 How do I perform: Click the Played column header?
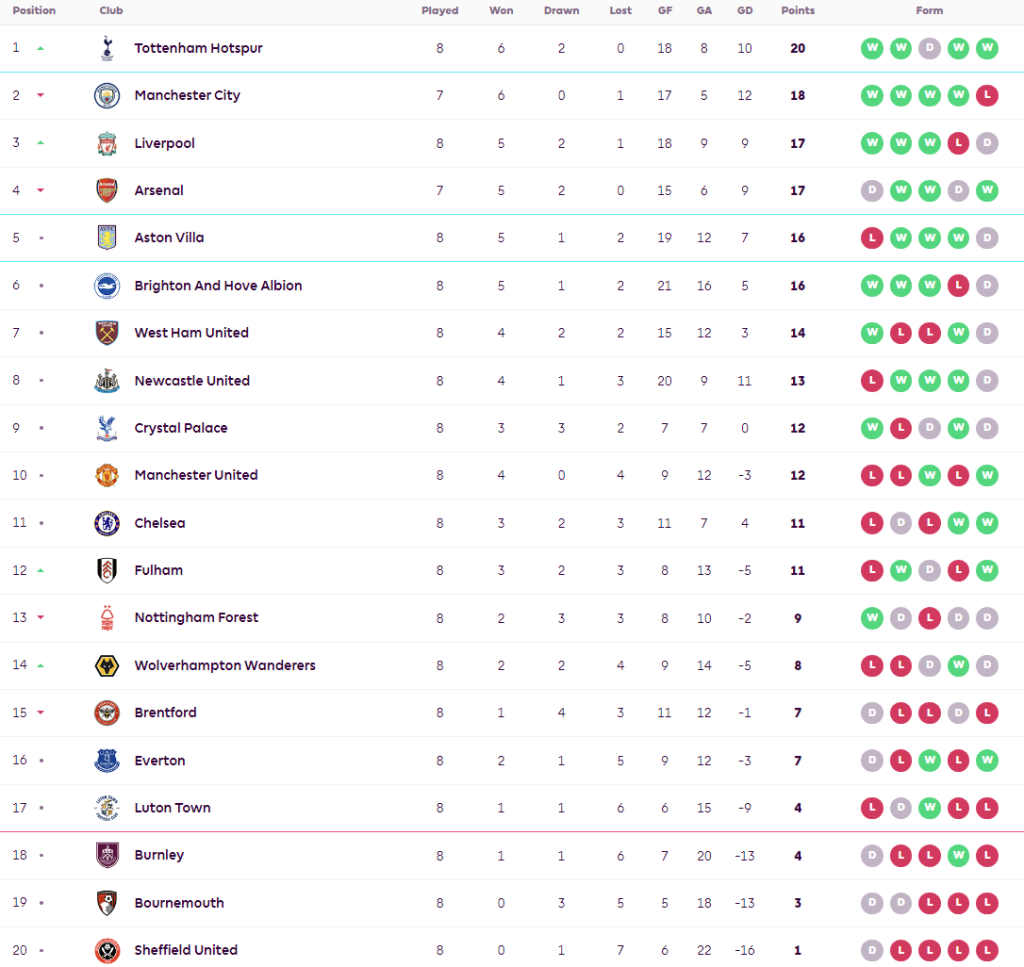click(440, 11)
